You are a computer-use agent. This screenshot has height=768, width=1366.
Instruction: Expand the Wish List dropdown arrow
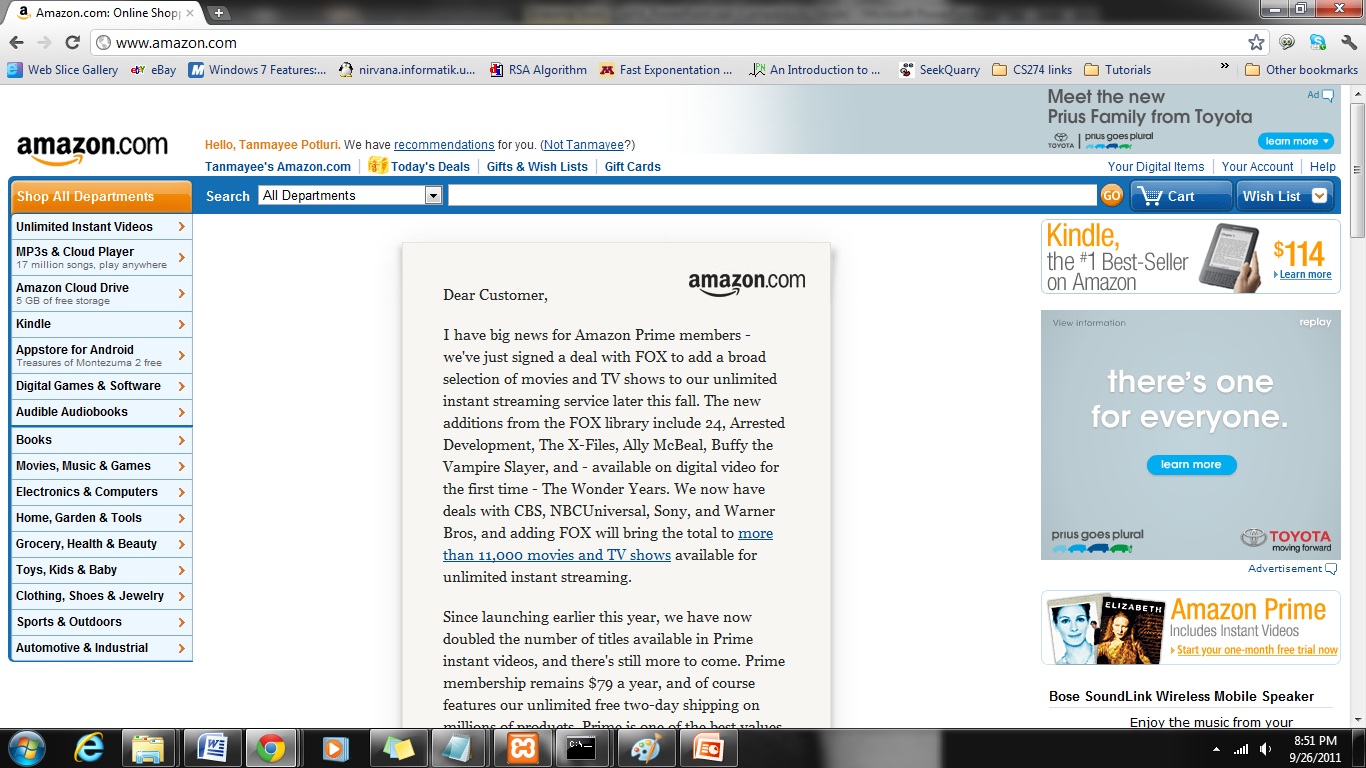pyautogui.click(x=1319, y=196)
